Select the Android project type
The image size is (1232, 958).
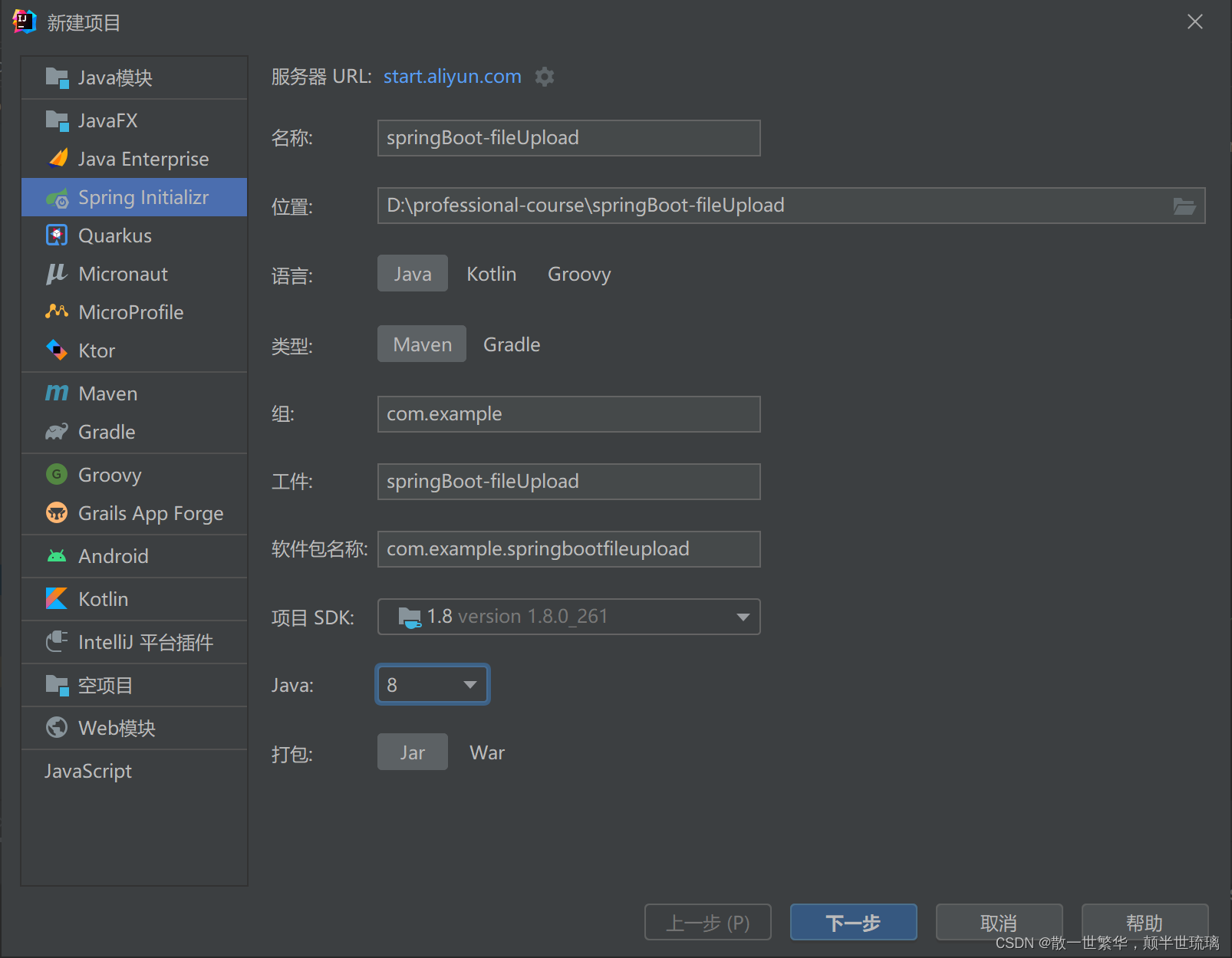pos(114,556)
